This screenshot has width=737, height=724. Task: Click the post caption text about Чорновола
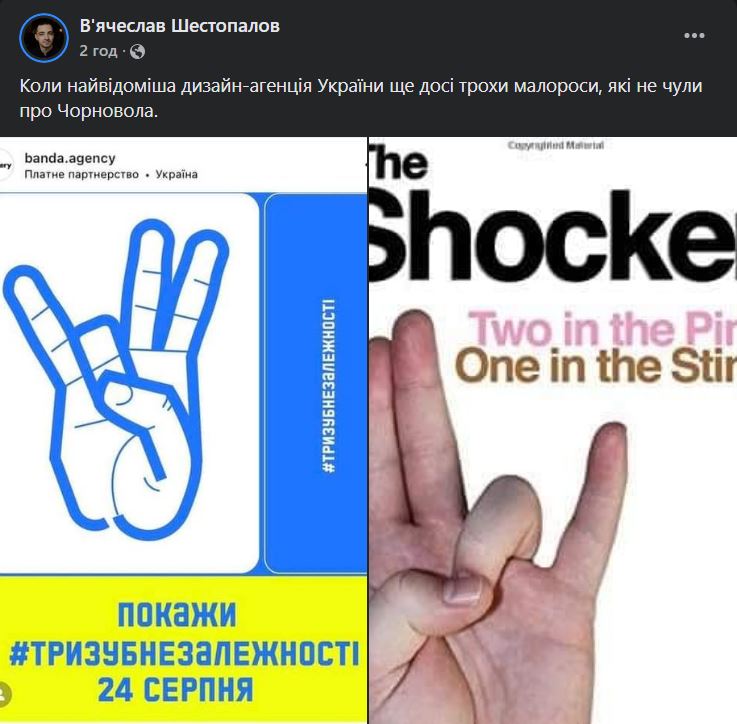click(361, 98)
